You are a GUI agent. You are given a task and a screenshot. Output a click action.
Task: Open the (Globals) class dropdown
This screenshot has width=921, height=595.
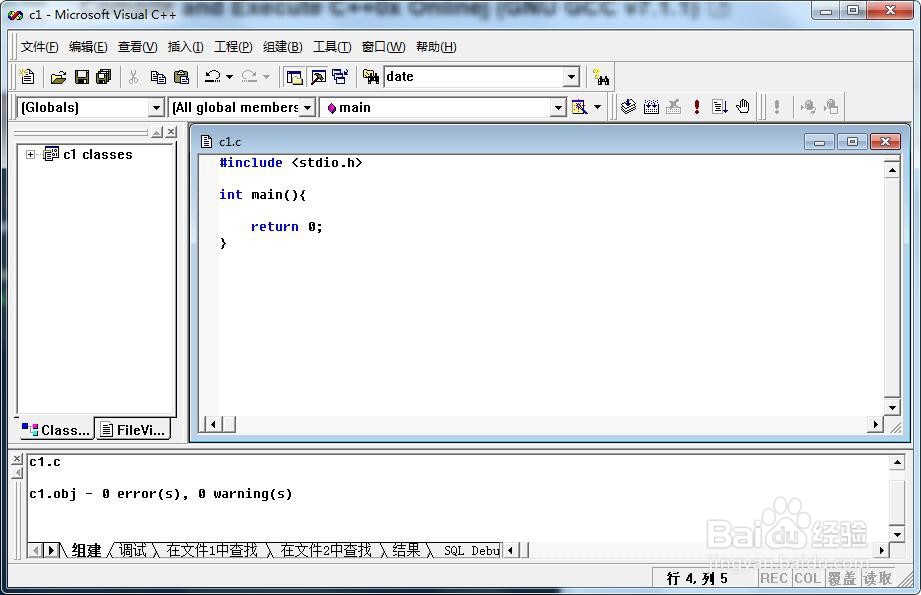tap(156, 107)
